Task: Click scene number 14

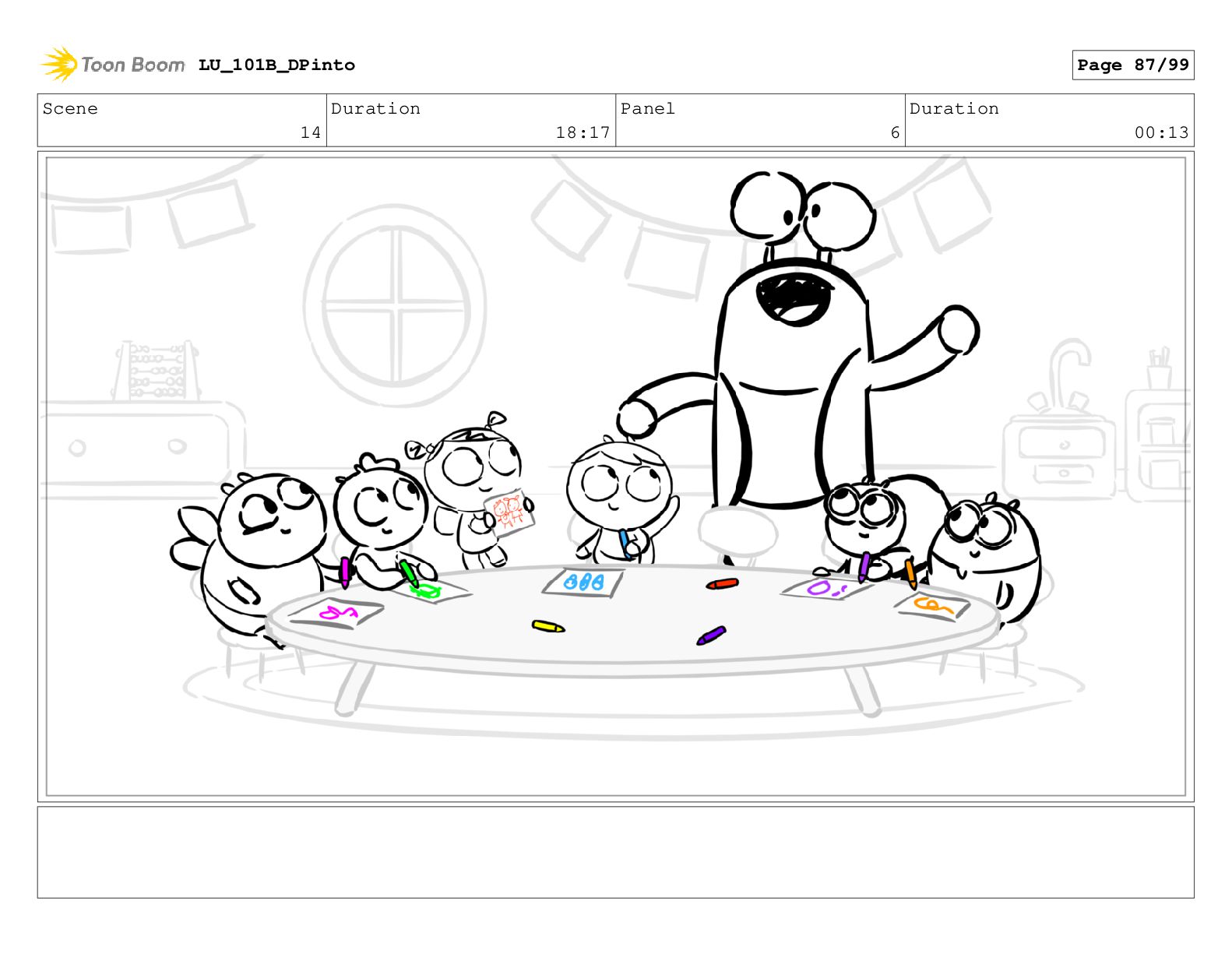Action: coord(311,132)
